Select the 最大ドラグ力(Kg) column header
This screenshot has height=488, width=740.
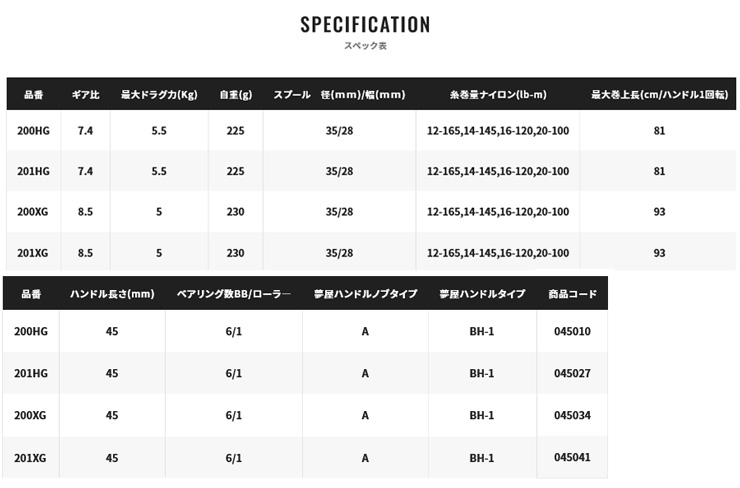pos(159,95)
